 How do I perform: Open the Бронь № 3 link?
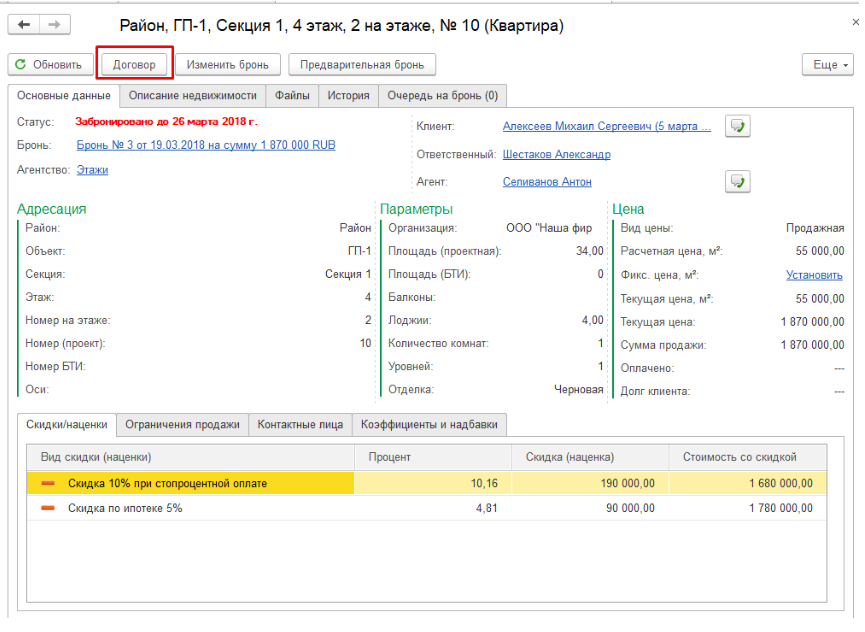coord(206,145)
